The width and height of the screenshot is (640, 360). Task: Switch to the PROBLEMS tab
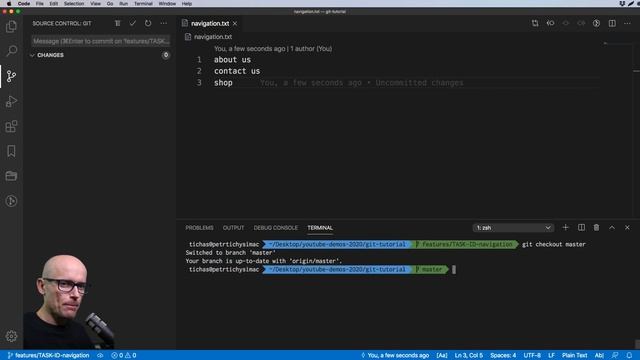[199, 228]
